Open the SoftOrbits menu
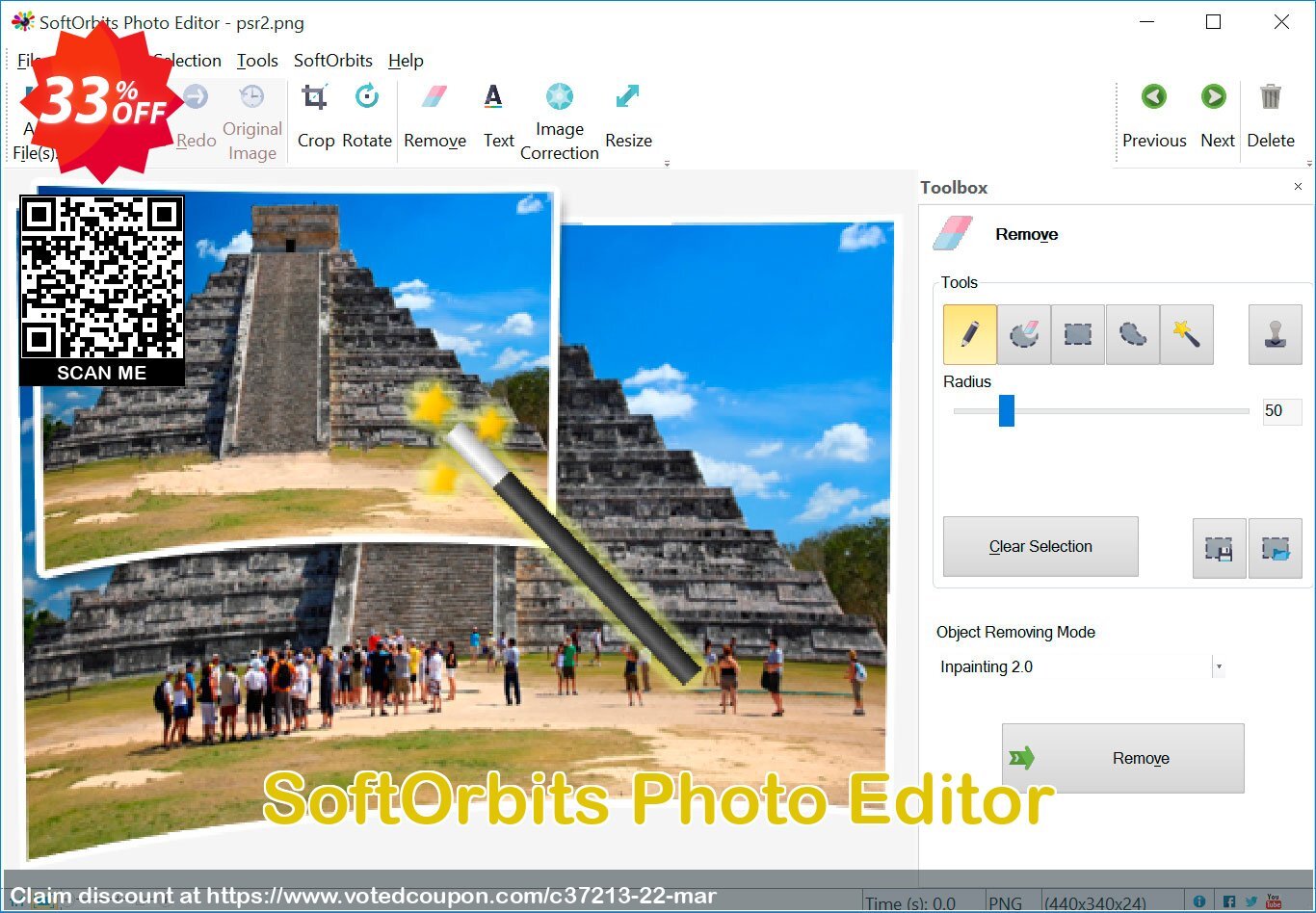The width and height of the screenshot is (1316, 913). (x=333, y=61)
